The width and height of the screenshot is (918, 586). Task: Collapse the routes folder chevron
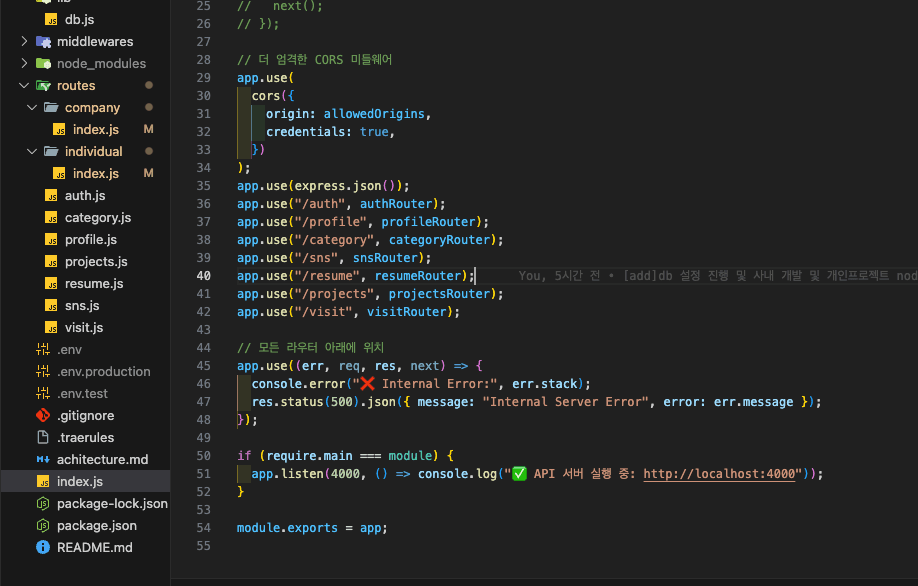24,85
